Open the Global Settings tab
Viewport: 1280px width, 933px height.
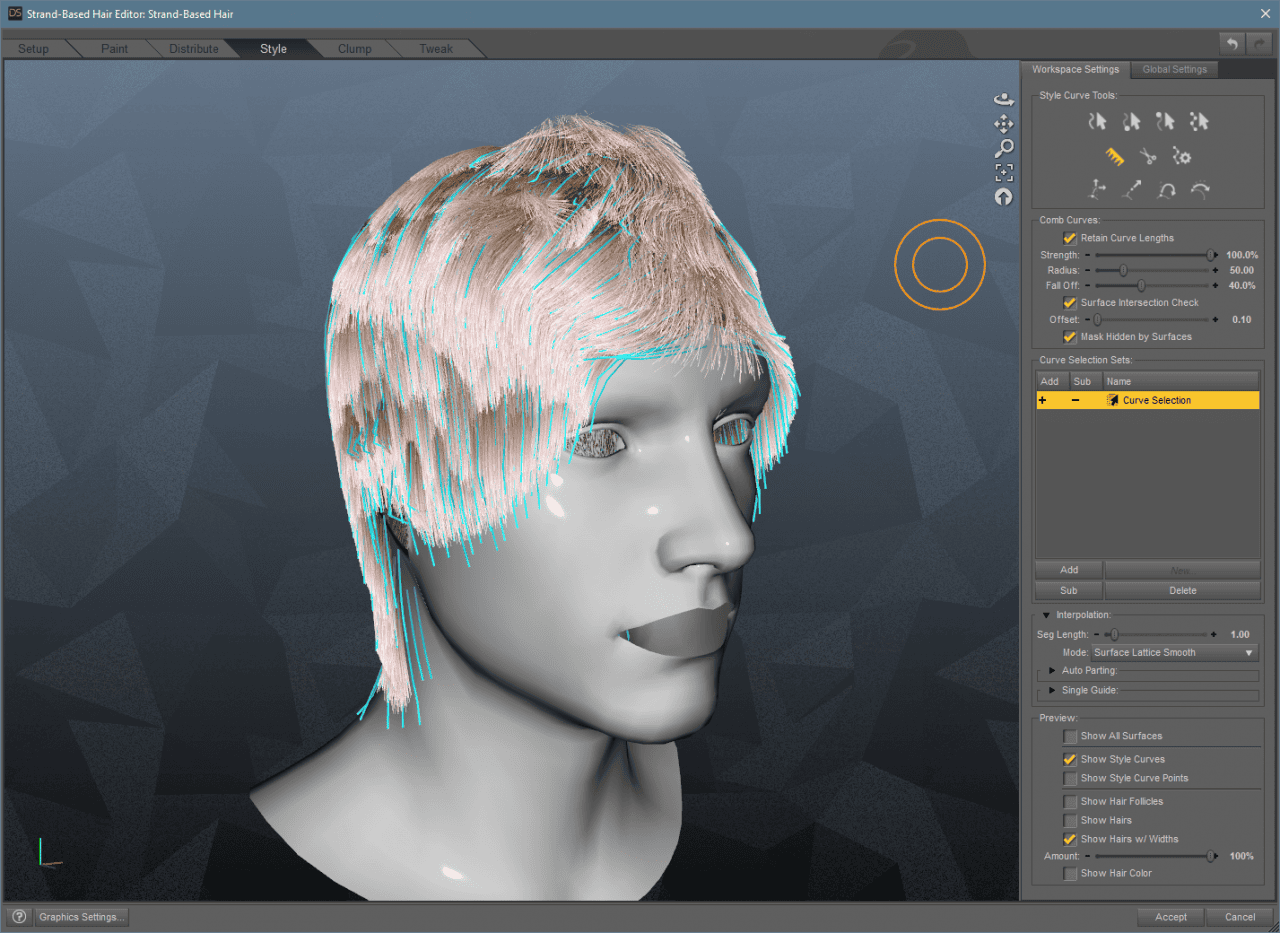click(x=1174, y=69)
